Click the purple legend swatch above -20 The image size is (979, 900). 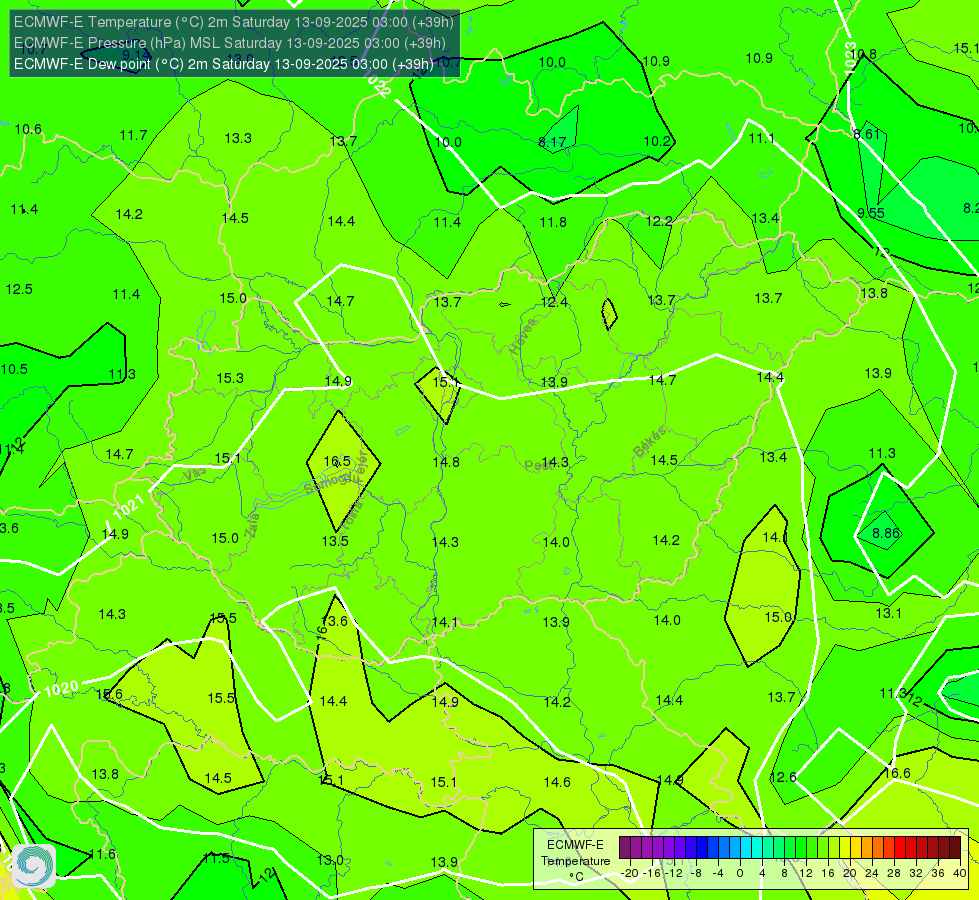pos(625,848)
